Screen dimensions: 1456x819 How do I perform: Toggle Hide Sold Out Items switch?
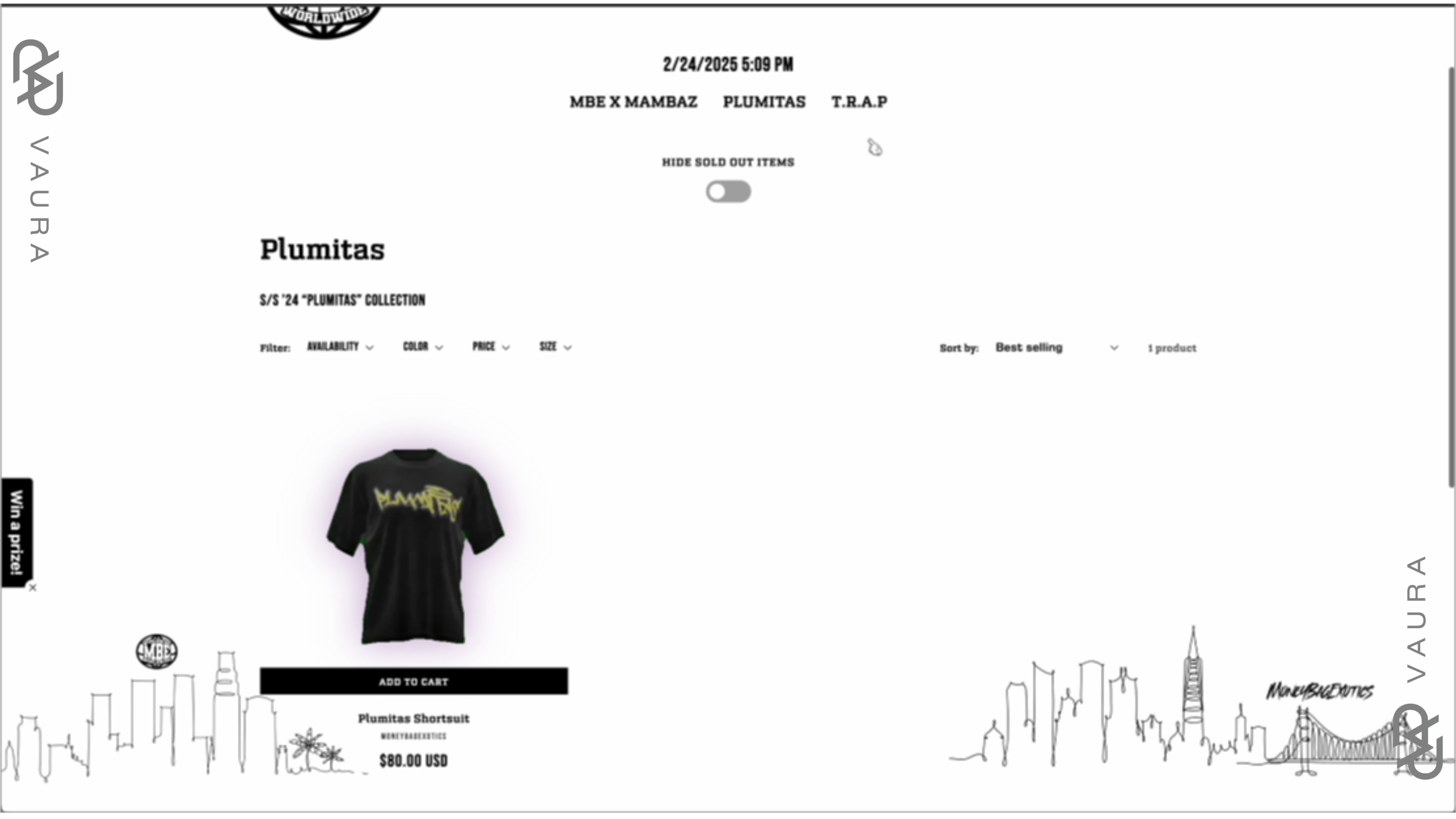click(728, 191)
